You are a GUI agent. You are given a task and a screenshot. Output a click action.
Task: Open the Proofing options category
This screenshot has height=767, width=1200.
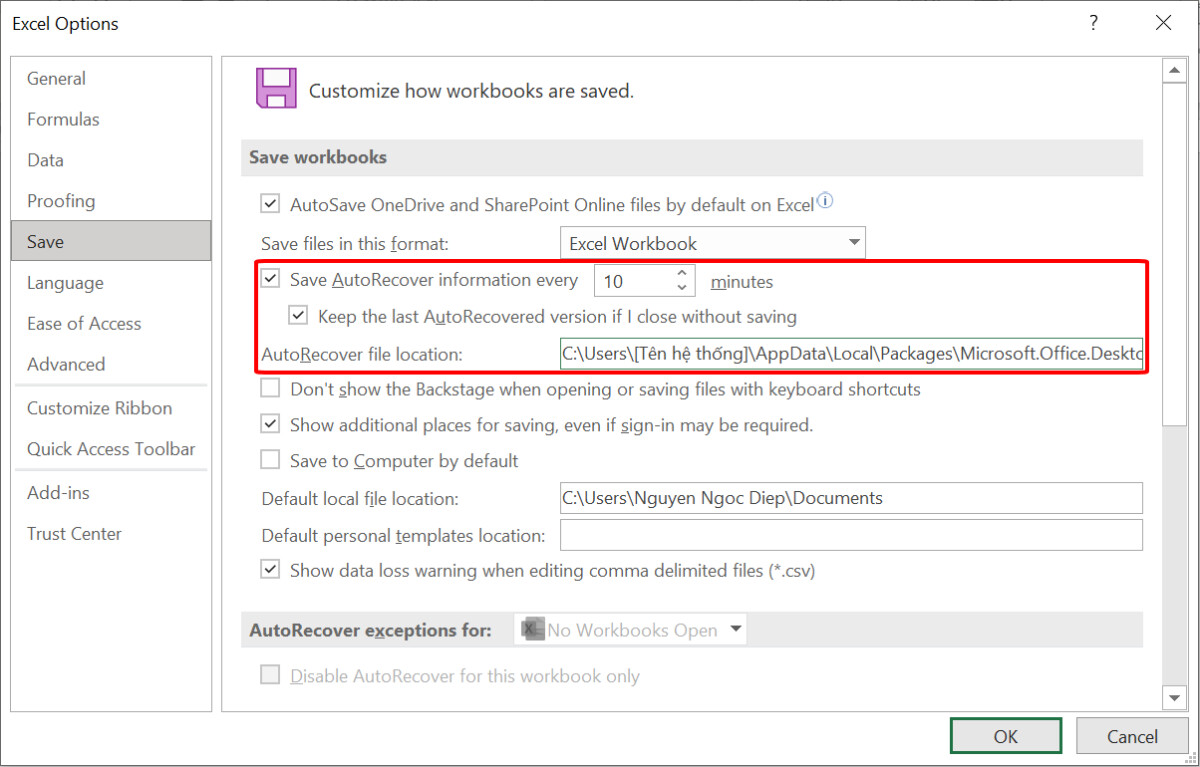pyautogui.click(x=111, y=201)
